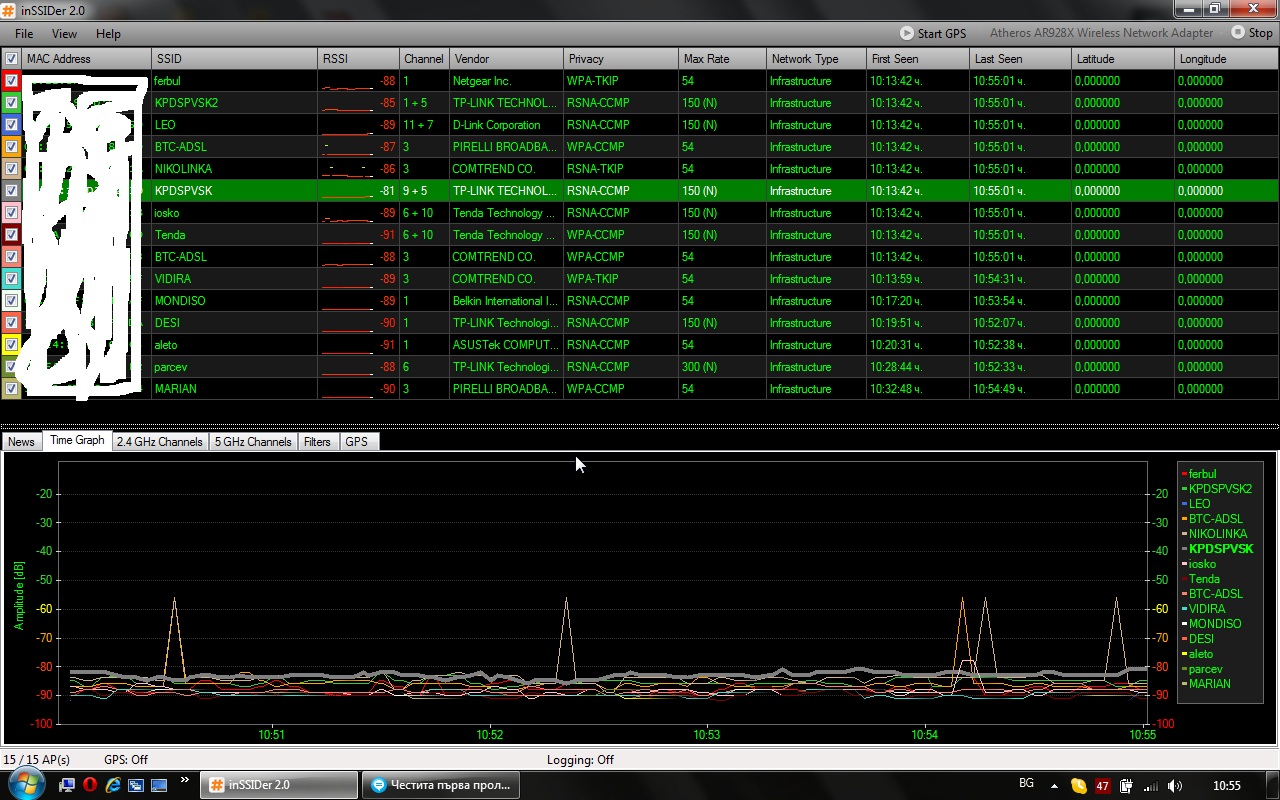Expand the quick launch overflow chevron
The height and width of the screenshot is (800, 1280).
click(x=184, y=781)
